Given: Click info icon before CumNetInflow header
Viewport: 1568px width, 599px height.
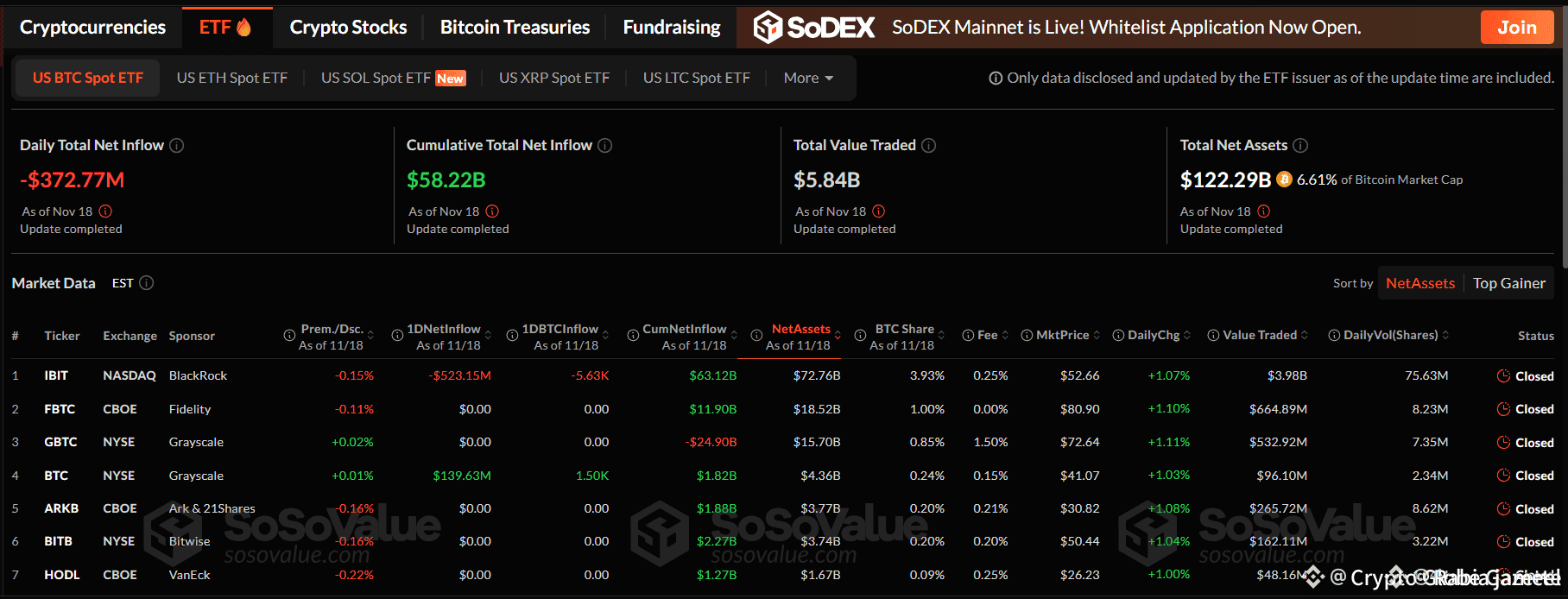Looking at the screenshot, I should pos(633,336).
